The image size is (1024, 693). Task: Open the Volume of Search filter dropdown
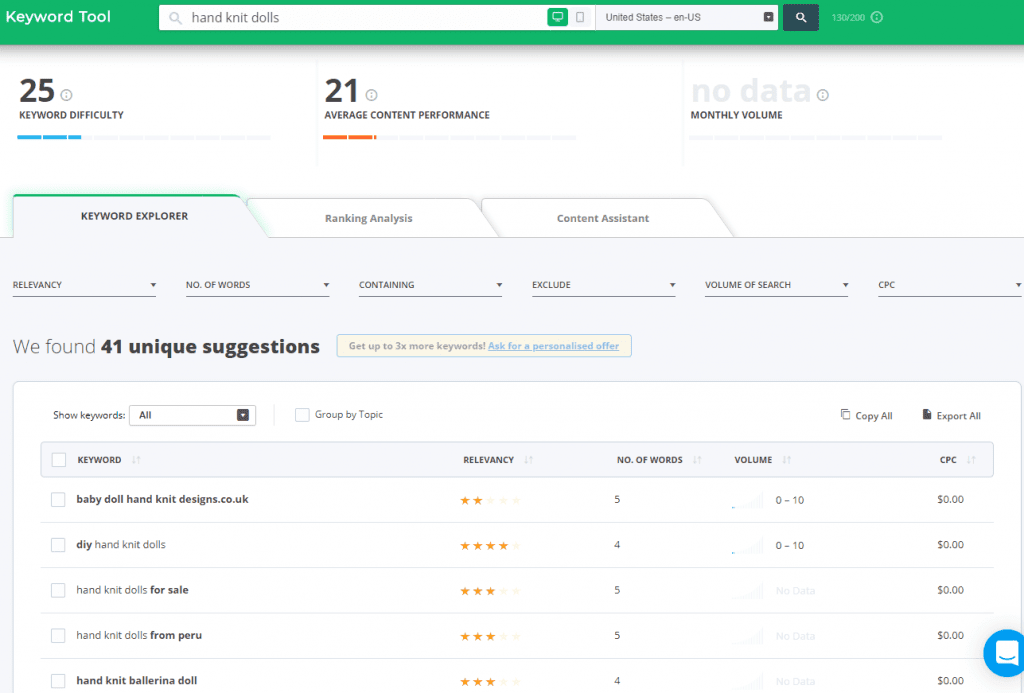(x=776, y=285)
